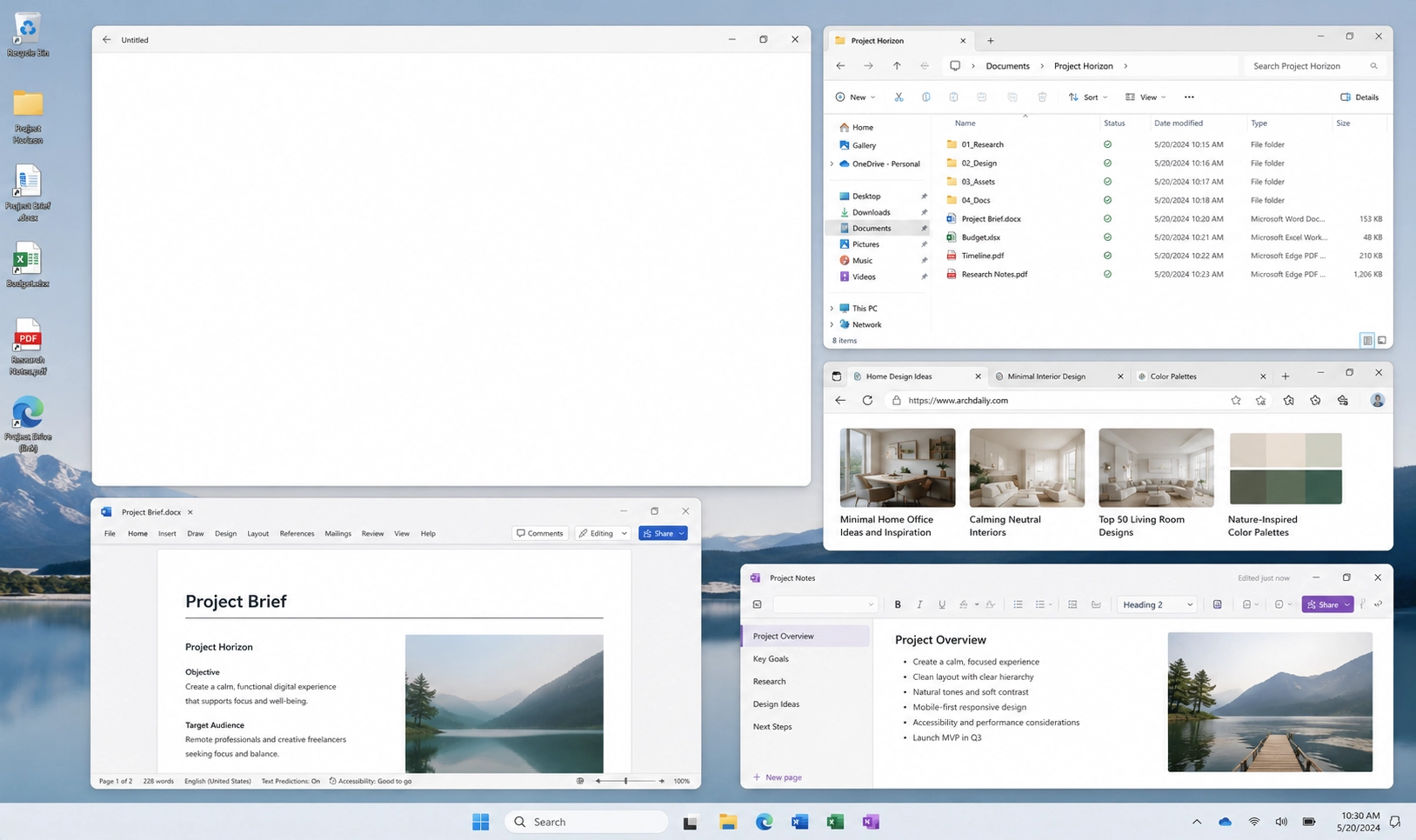Click the OneDrive cloud icon in system tray
The image size is (1416, 840).
coord(1225,822)
